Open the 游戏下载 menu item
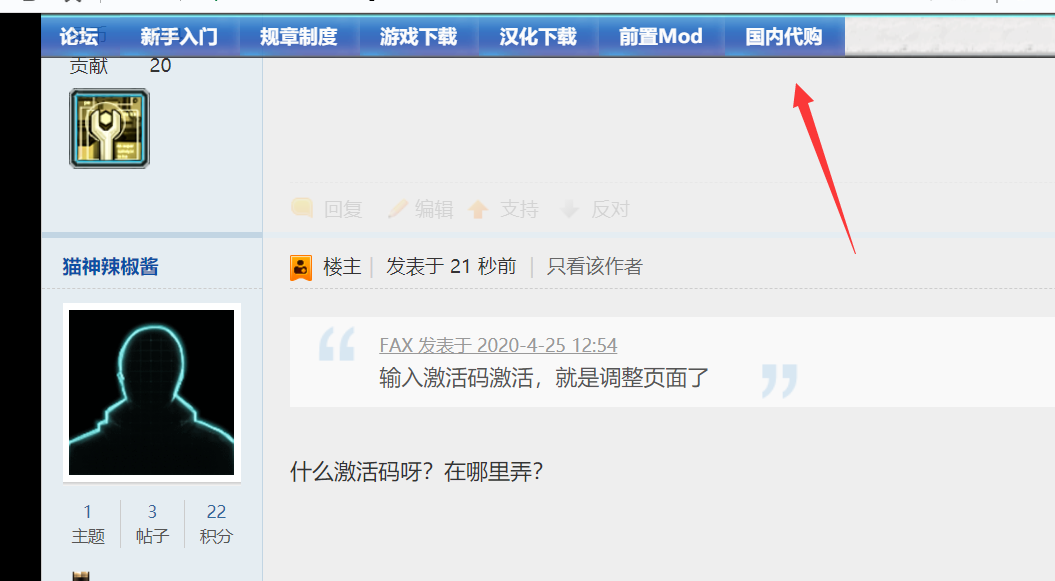The image size is (1055, 581). [x=419, y=36]
